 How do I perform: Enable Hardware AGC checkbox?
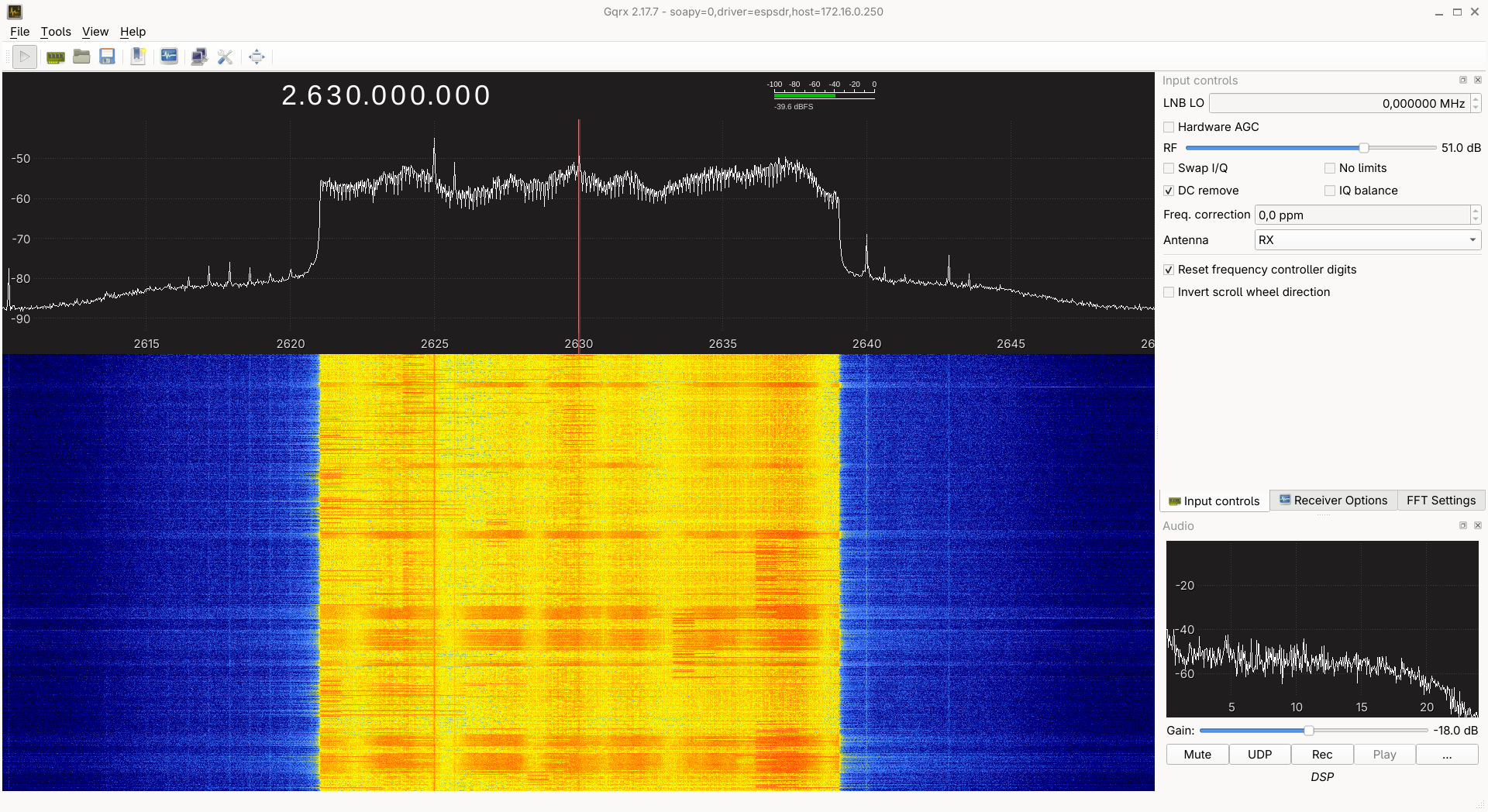pos(1169,127)
